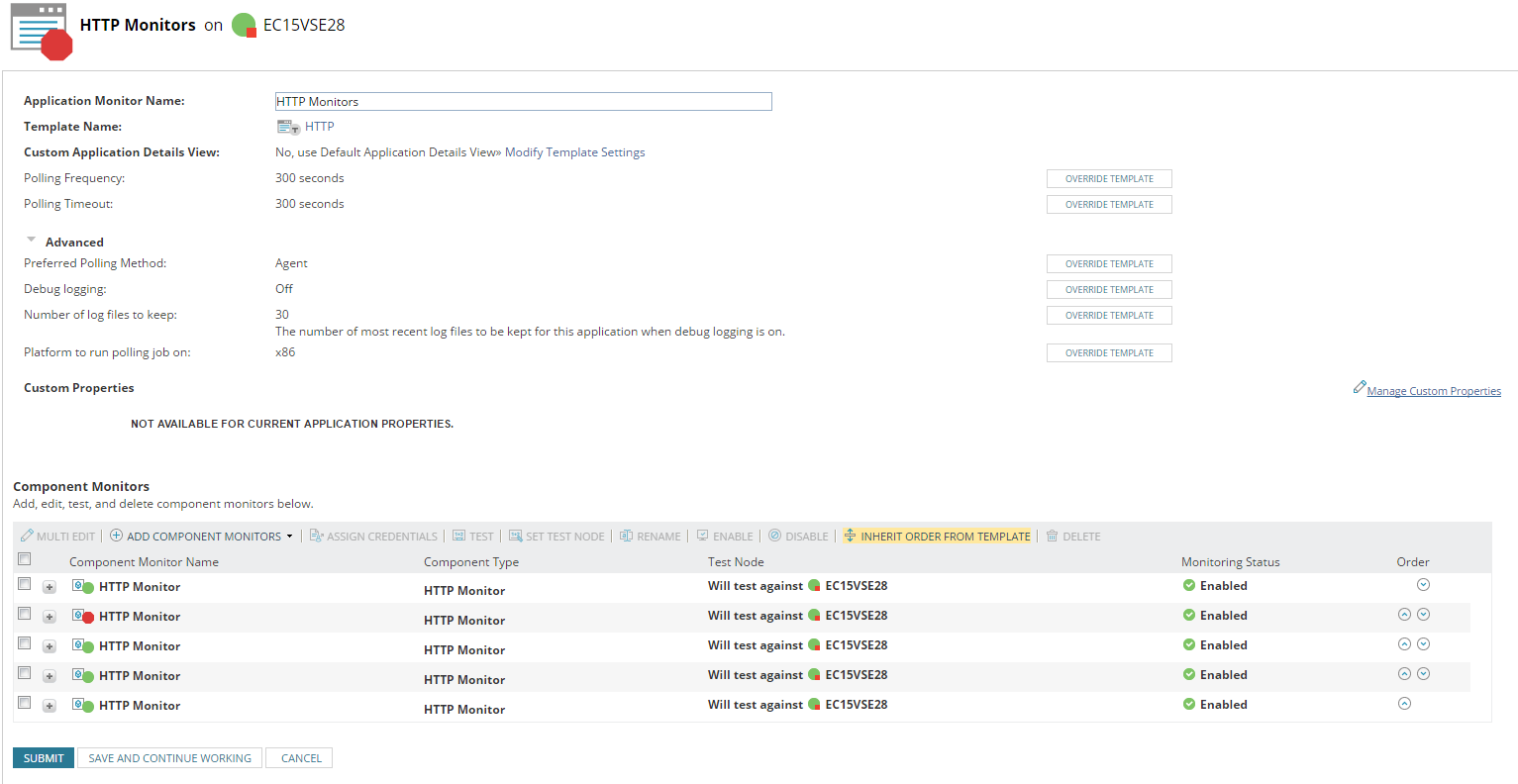Image resolution: width=1518 pixels, height=784 pixels.
Task: Click Assign Credentials in the toolbar
Action: click(x=373, y=537)
